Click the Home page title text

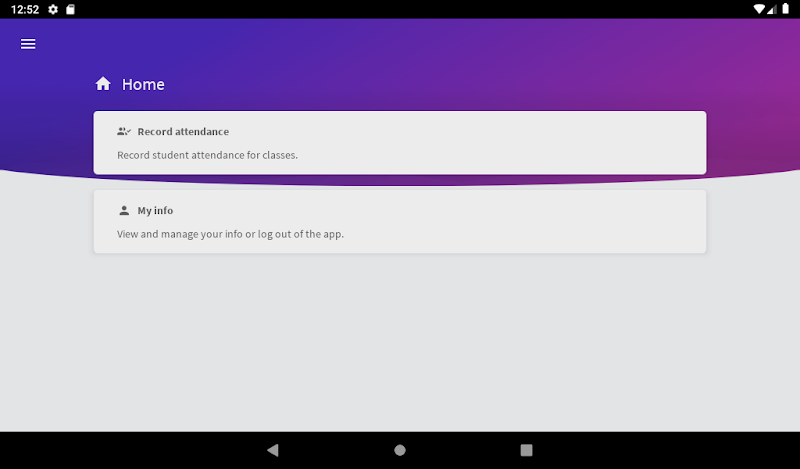tap(143, 84)
